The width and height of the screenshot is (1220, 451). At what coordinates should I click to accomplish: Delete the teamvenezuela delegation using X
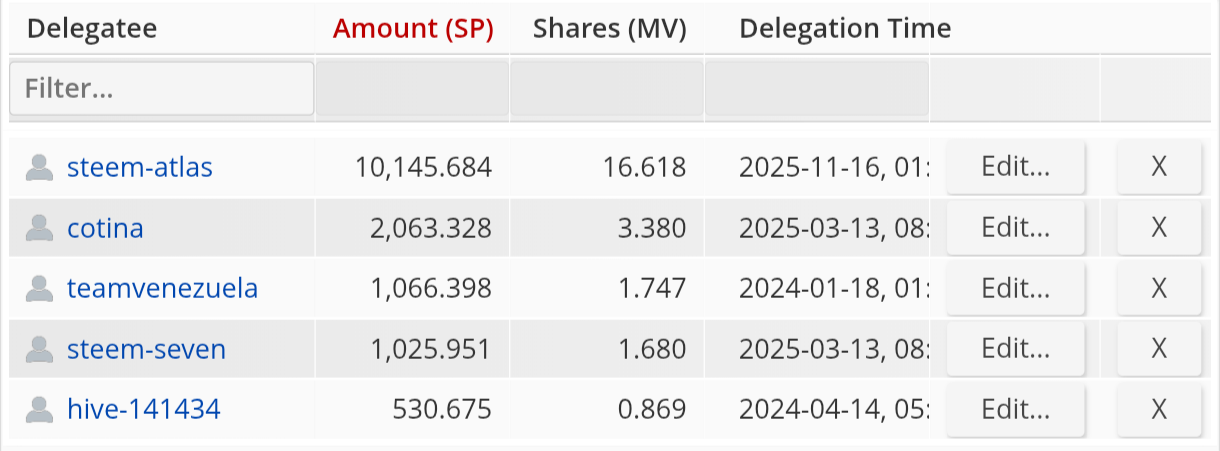click(x=1159, y=289)
